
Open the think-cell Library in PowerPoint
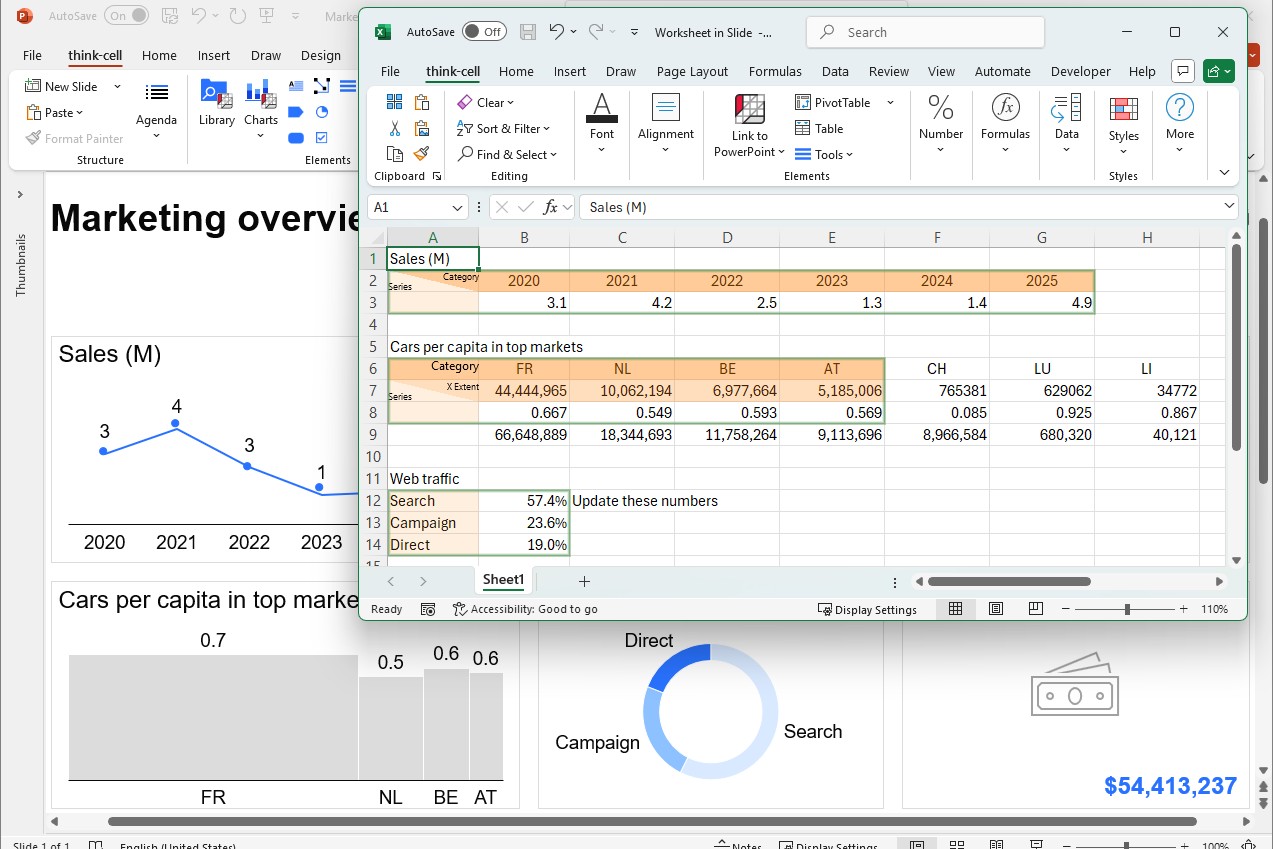pos(216,104)
